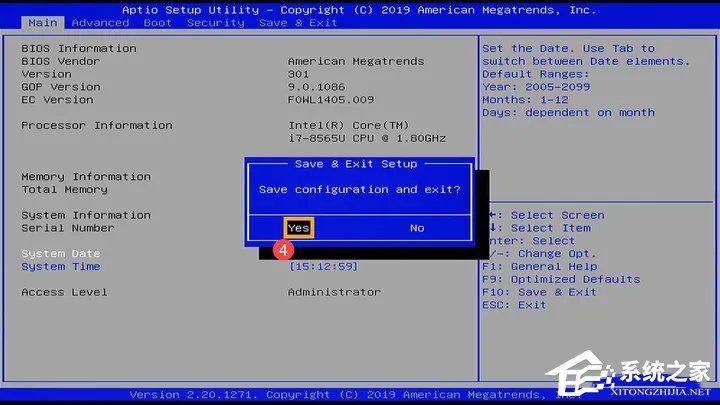Click the ESC: Exit hint

click(514, 305)
